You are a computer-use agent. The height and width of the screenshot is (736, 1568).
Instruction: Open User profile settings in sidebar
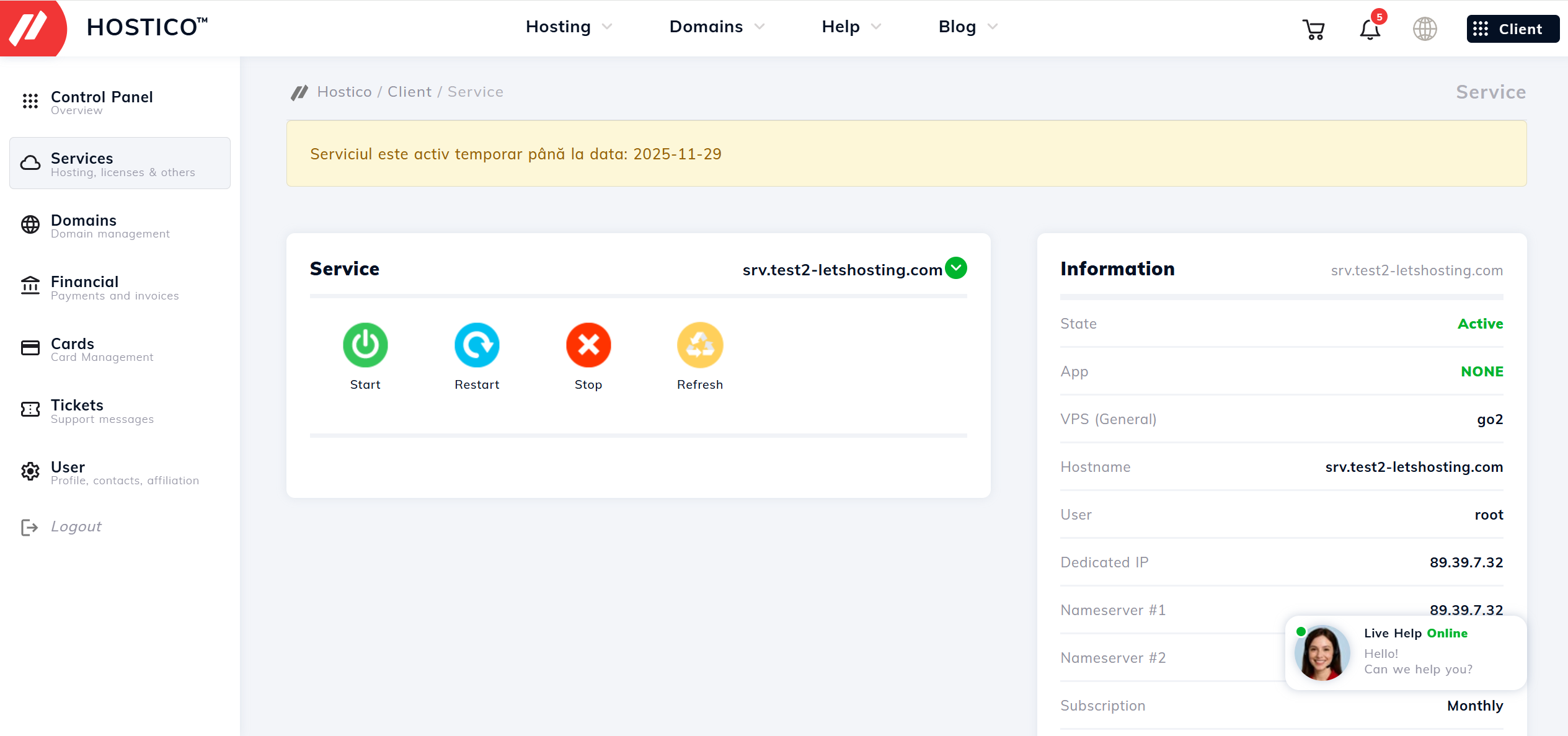click(x=120, y=472)
